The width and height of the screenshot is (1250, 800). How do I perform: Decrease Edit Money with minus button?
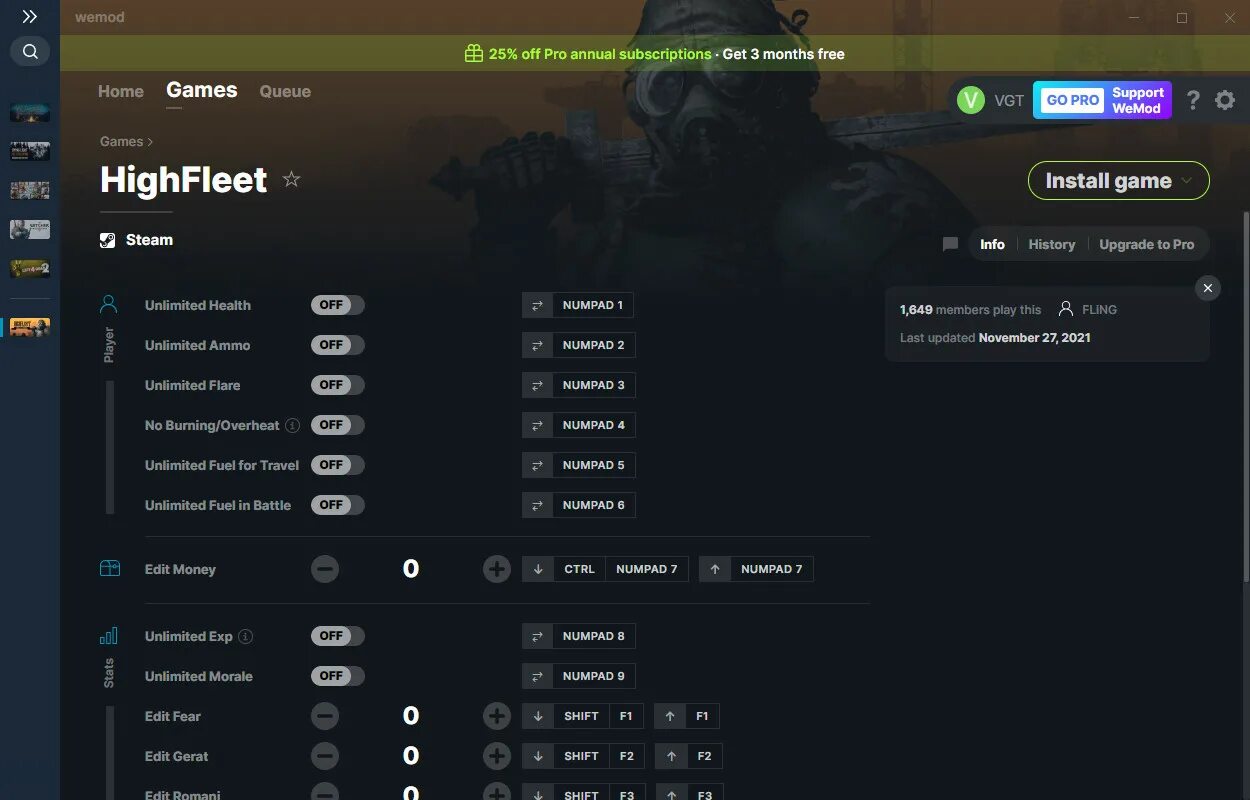pyautogui.click(x=324, y=569)
